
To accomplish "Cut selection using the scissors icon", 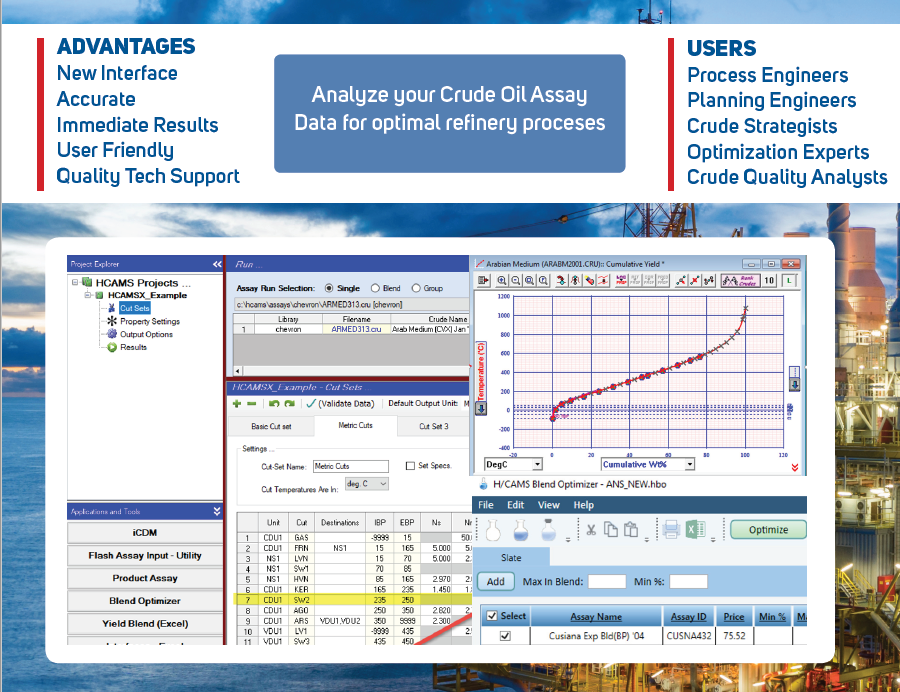I will click(590, 530).
